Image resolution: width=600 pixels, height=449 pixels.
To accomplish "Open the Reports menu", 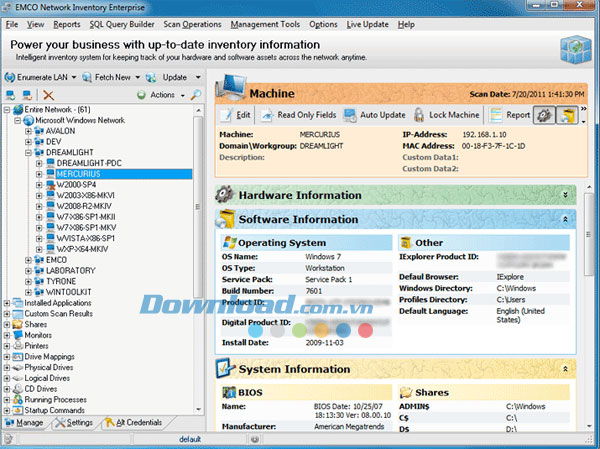I will coord(67,24).
